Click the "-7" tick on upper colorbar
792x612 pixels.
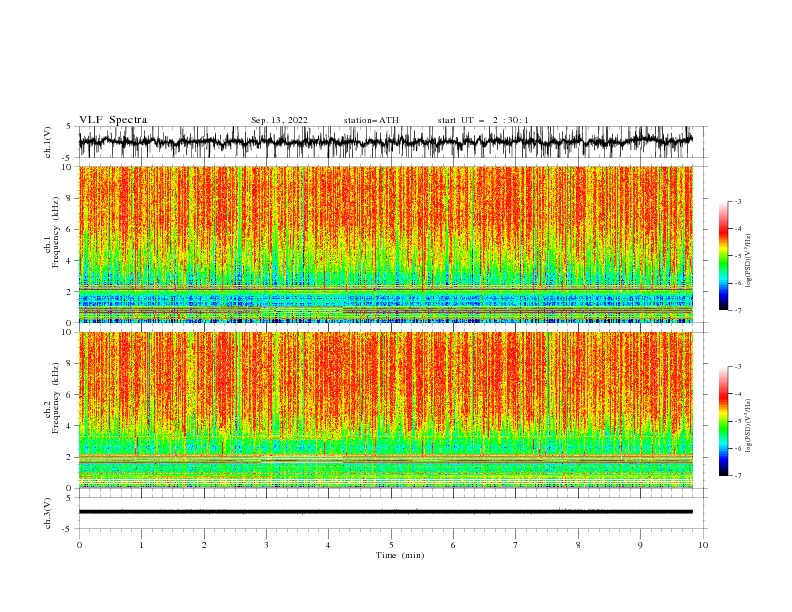pos(737,310)
